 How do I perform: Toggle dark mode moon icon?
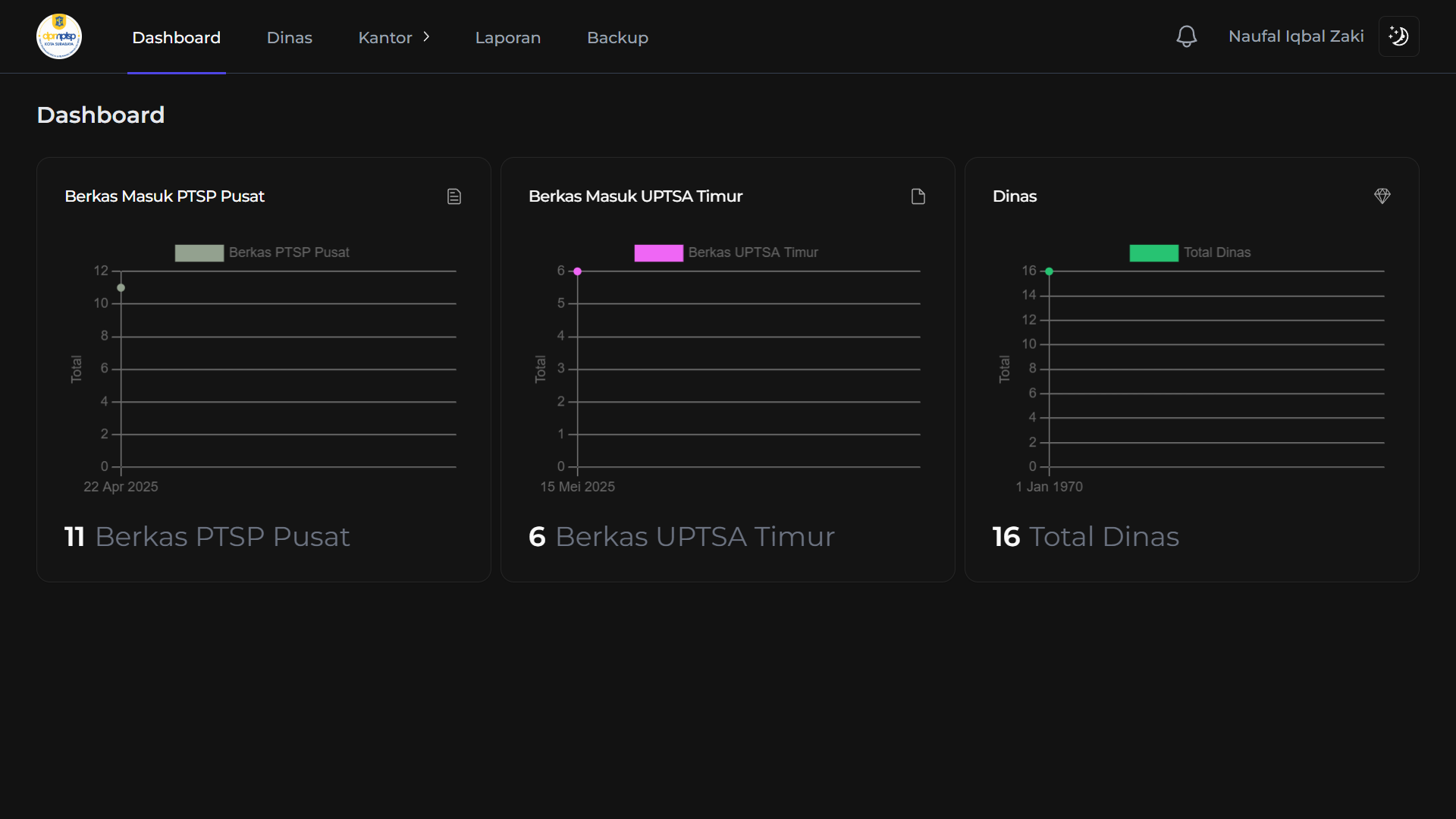[x=1398, y=36]
